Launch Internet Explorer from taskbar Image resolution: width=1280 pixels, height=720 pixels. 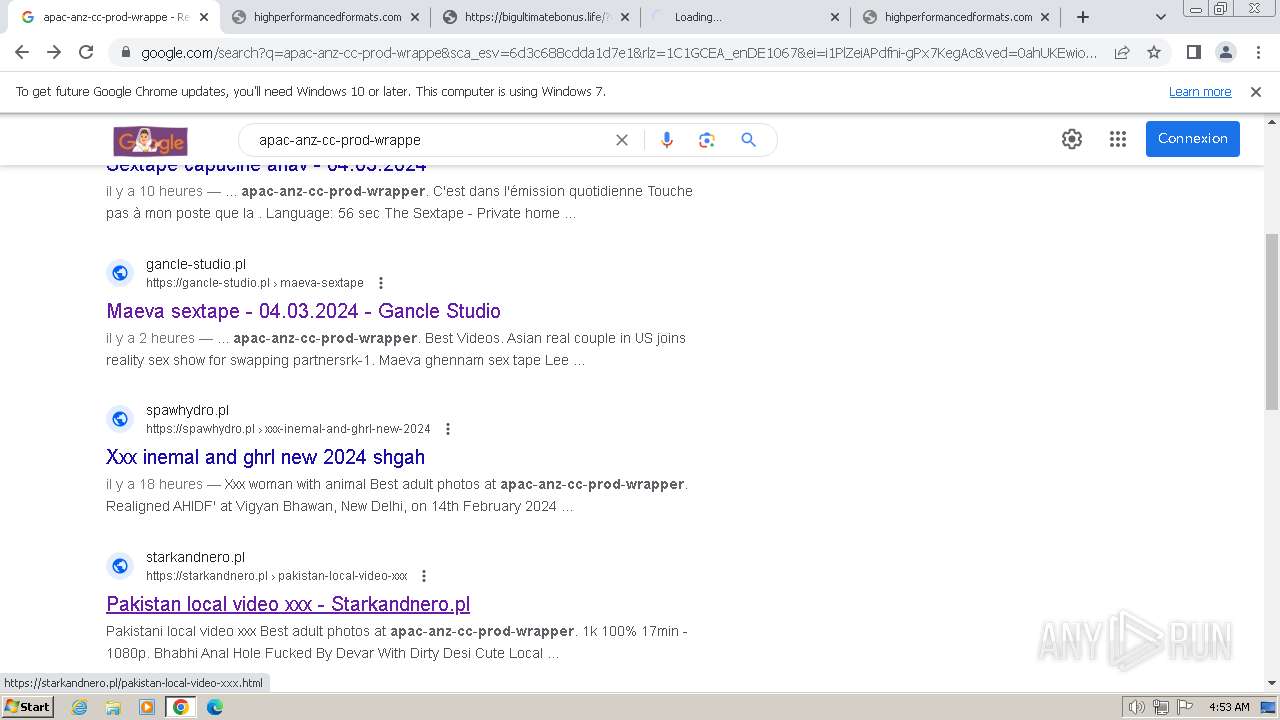coord(79,707)
